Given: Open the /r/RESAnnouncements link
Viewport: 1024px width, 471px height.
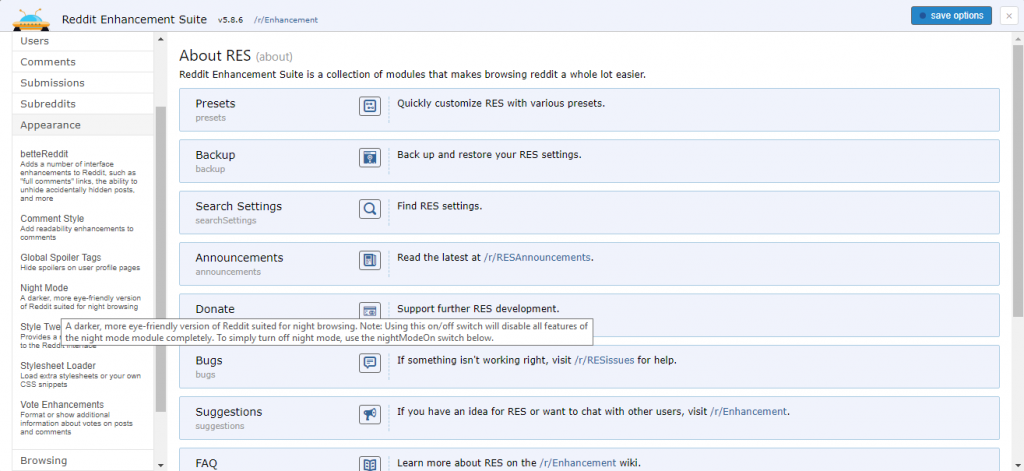Looking at the screenshot, I should point(538,258).
